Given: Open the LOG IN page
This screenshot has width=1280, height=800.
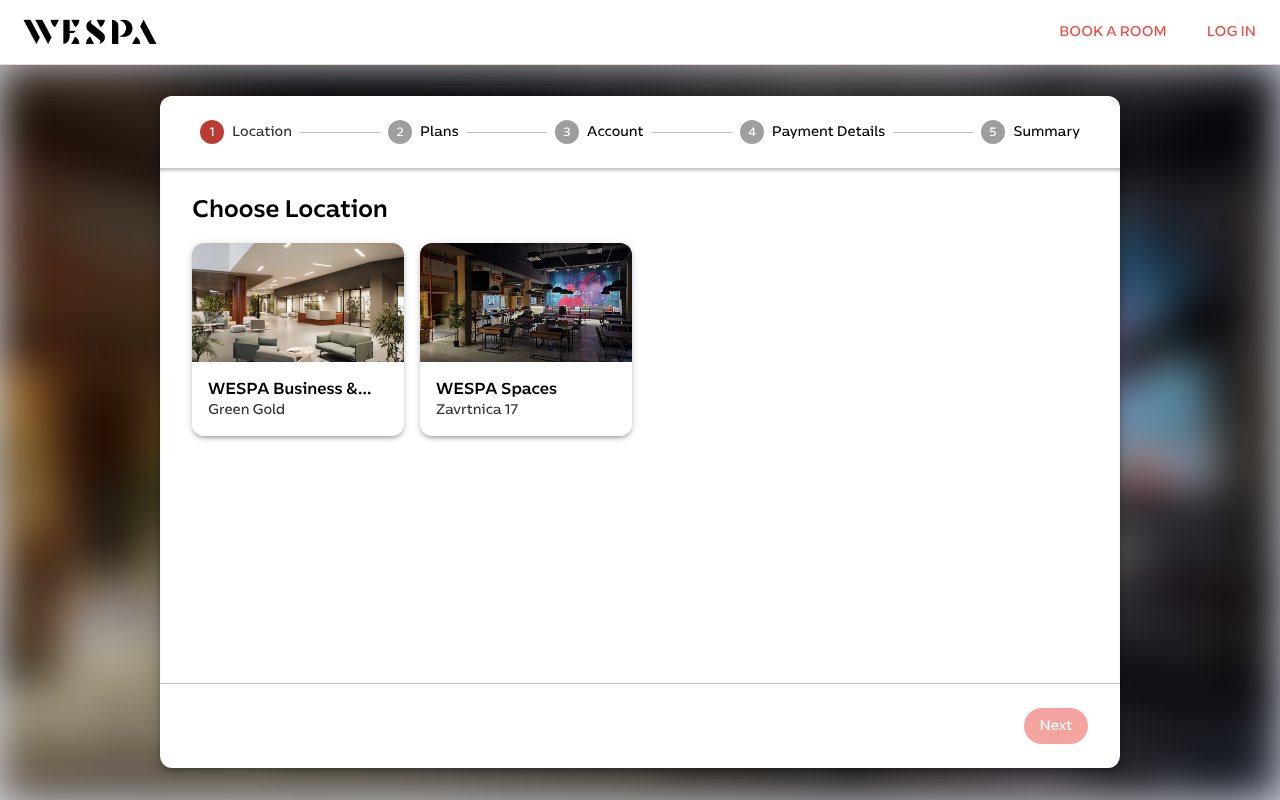Looking at the screenshot, I should click(1231, 31).
